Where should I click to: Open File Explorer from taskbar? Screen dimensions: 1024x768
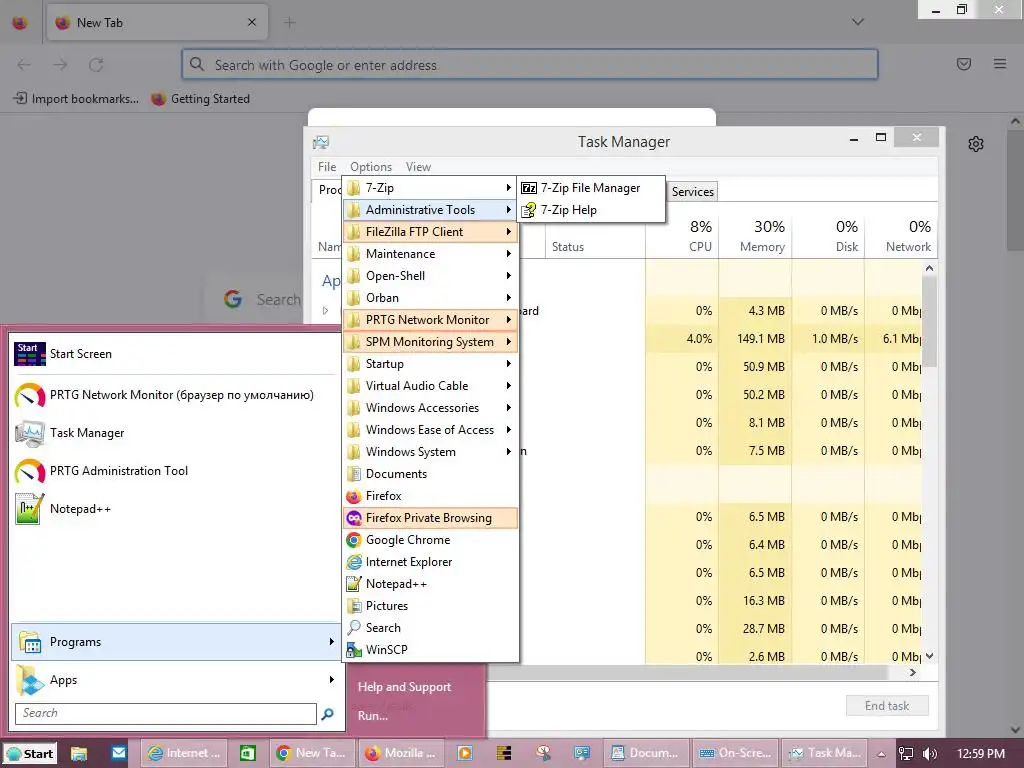pos(79,753)
